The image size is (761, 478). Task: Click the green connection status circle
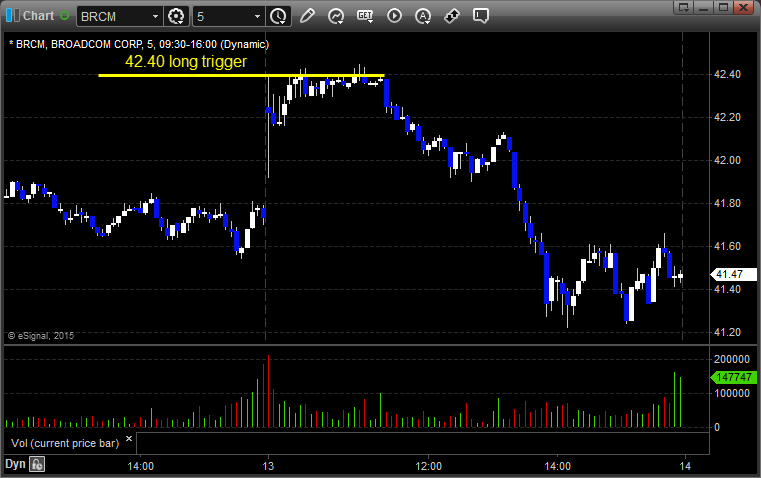click(64, 16)
